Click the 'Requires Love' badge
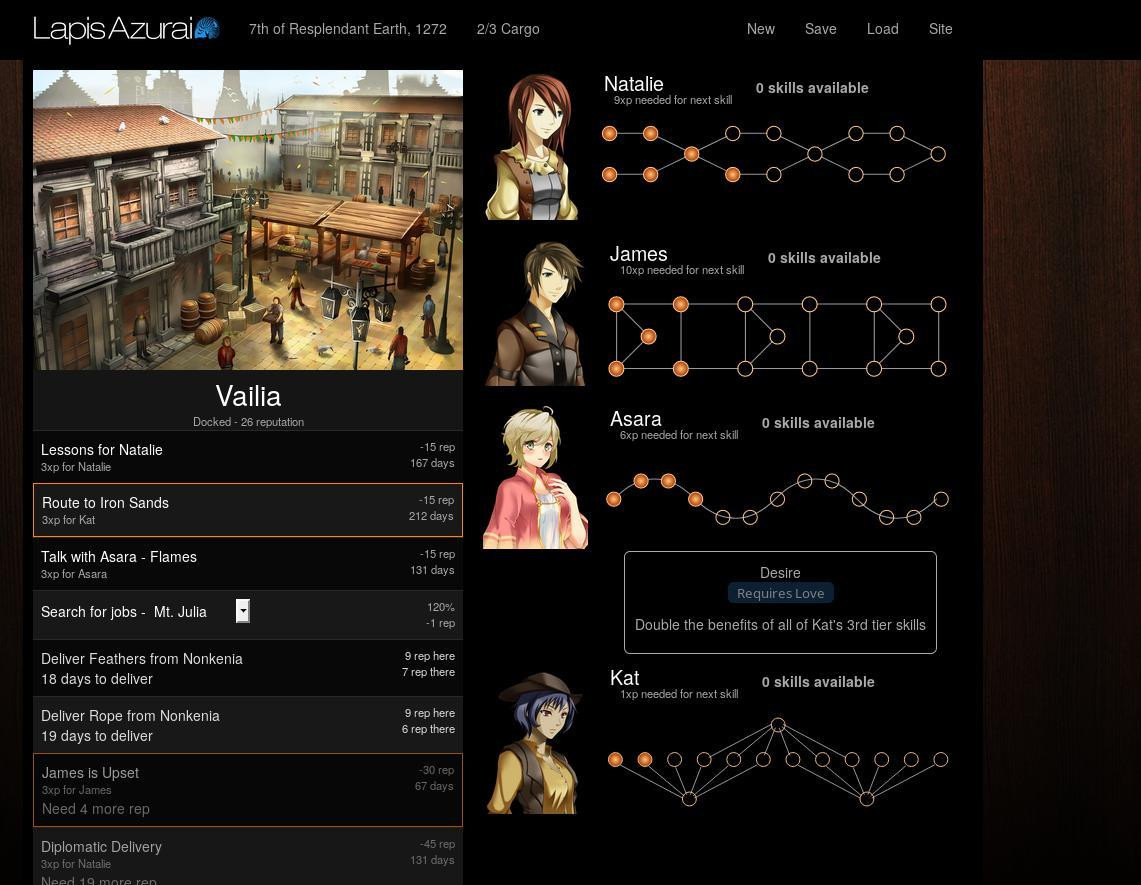 click(x=780, y=593)
